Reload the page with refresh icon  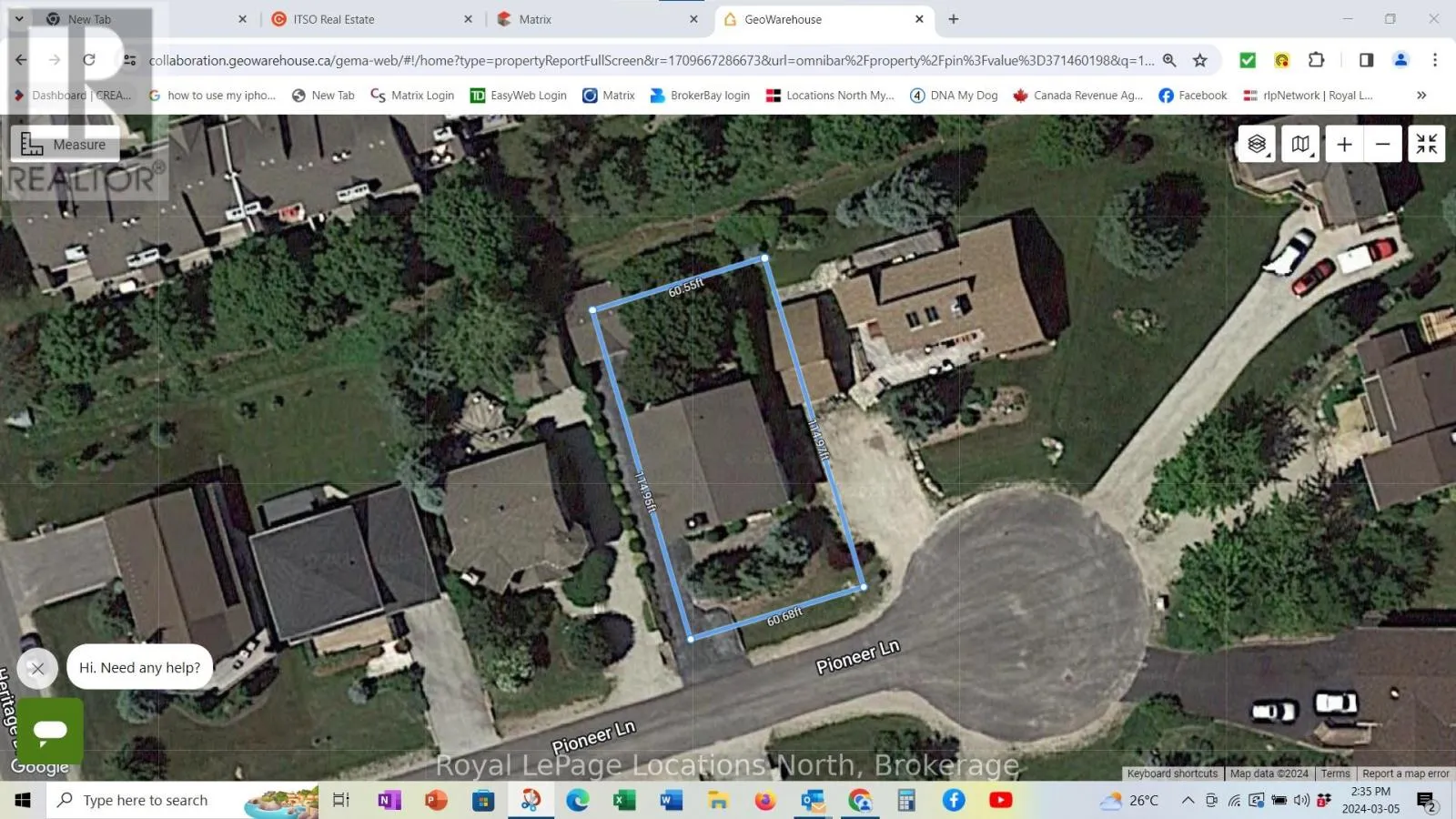coord(89,60)
